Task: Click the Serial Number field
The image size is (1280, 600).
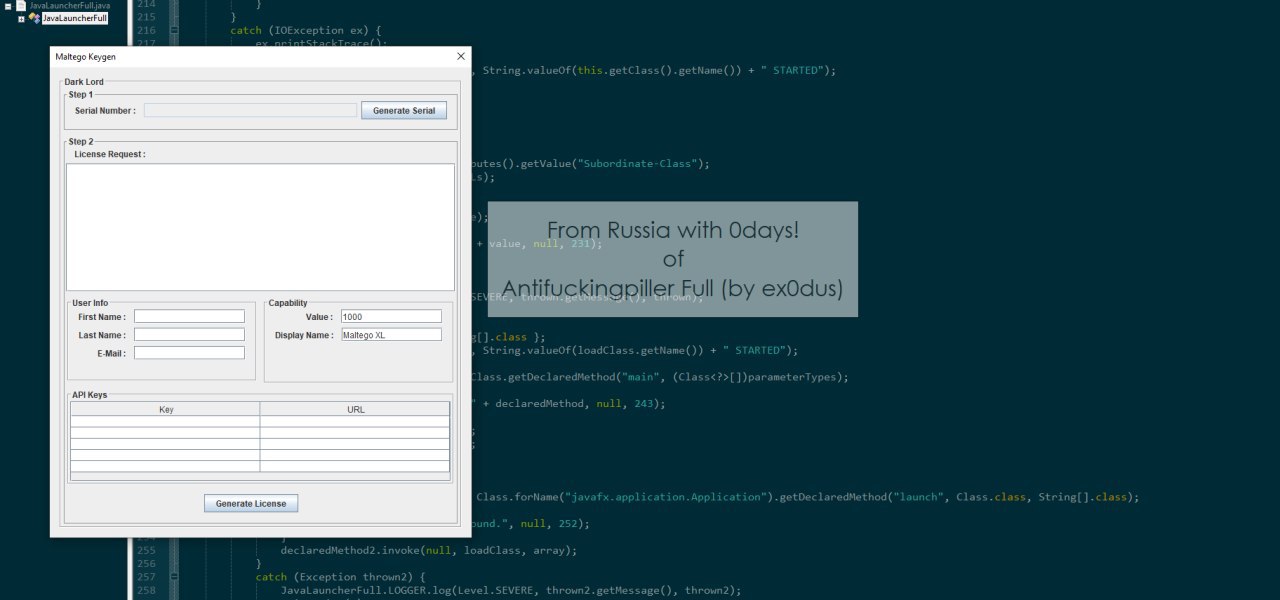Action: [x=250, y=110]
